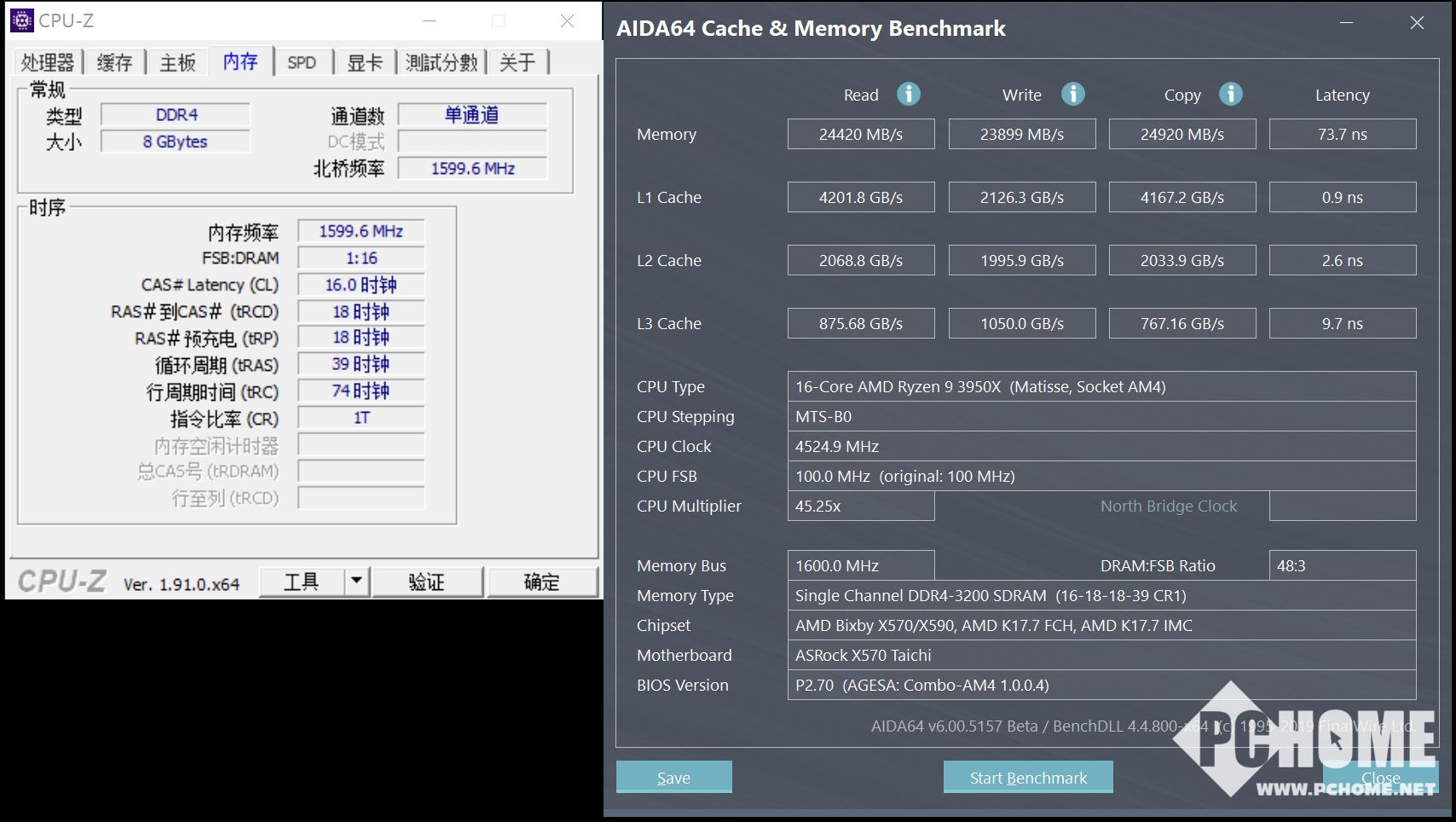Click the FSB:DRAM 1:16 field
This screenshot has height=822, width=1456.
coord(361,258)
